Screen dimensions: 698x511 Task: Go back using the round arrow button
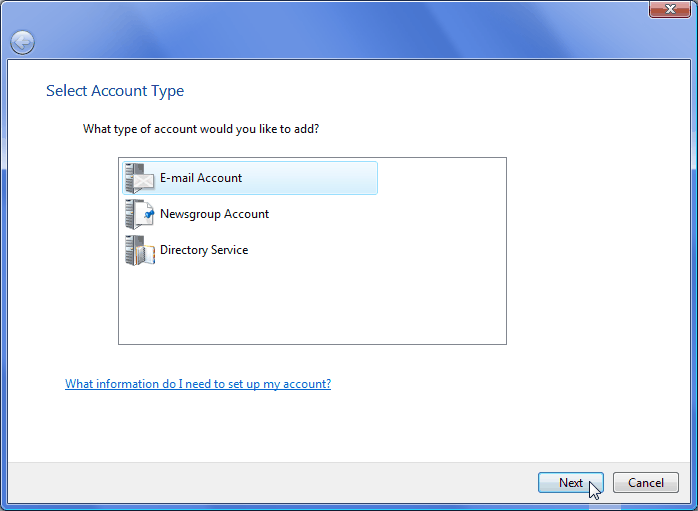[x=22, y=43]
